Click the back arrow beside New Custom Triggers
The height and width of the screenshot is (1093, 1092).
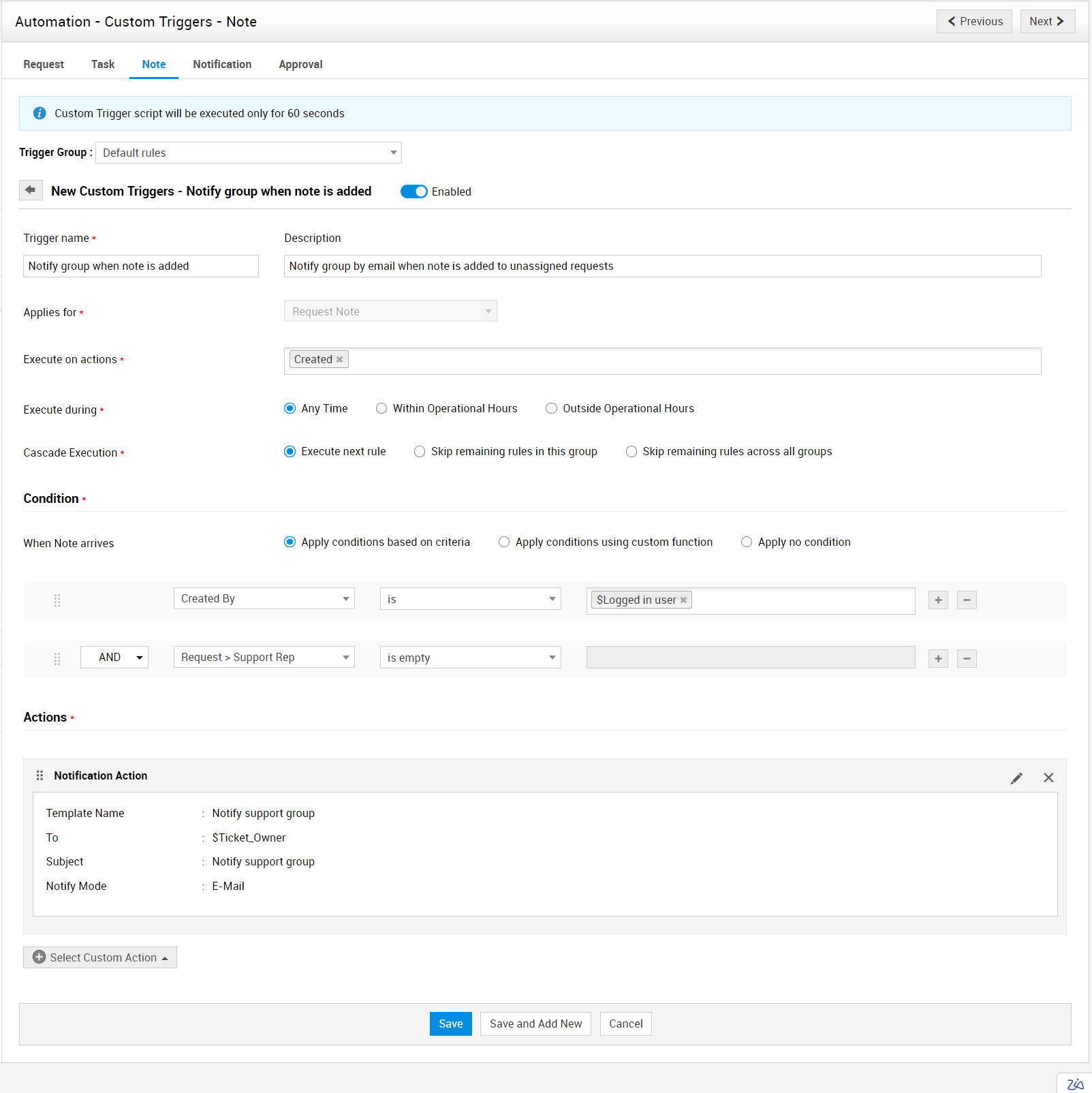tap(31, 190)
